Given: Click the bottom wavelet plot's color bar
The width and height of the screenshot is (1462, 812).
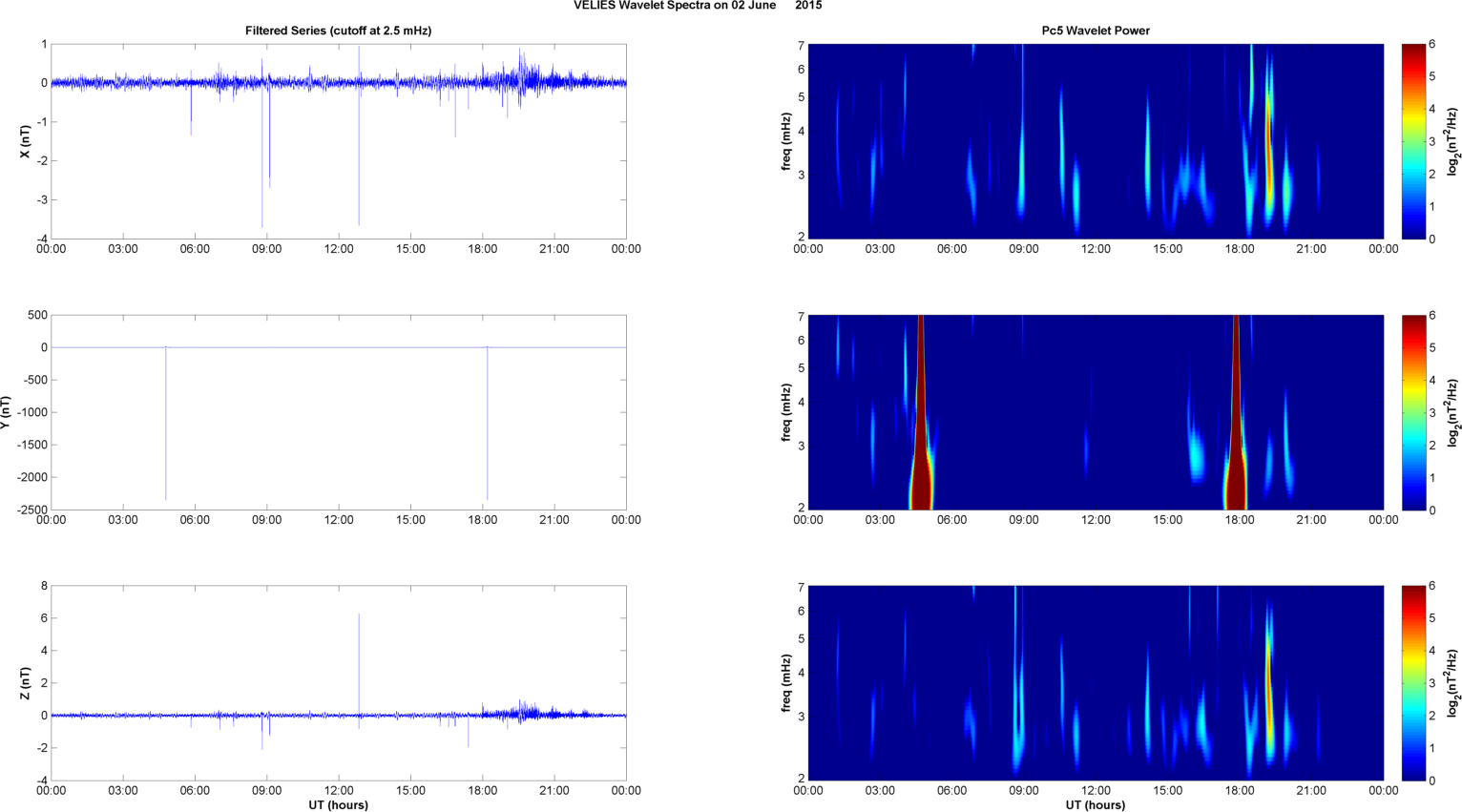Looking at the screenshot, I should coord(1413,683).
